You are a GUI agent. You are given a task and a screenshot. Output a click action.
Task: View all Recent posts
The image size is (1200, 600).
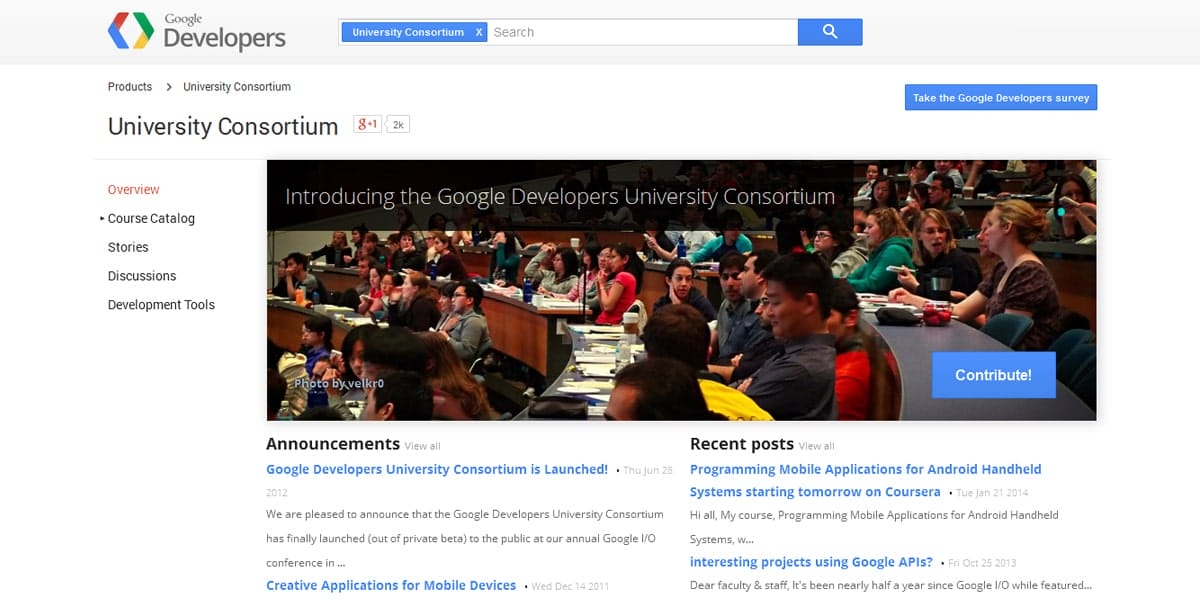pos(816,446)
